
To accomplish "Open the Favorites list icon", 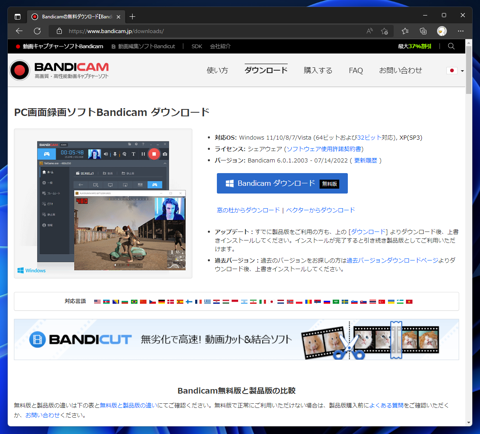I will (405, 31).
